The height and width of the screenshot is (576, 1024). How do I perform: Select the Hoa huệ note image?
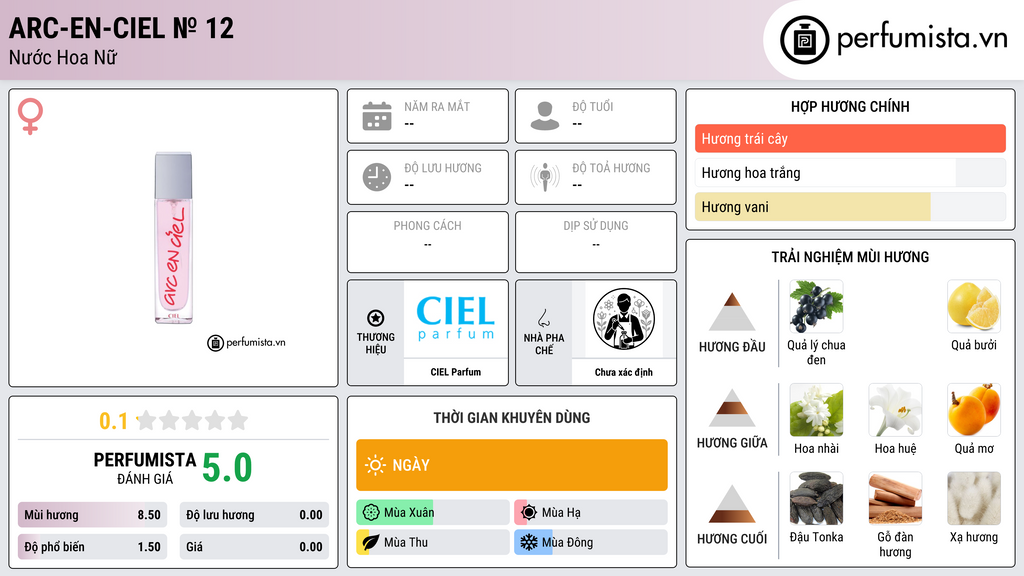pos(895,410)
